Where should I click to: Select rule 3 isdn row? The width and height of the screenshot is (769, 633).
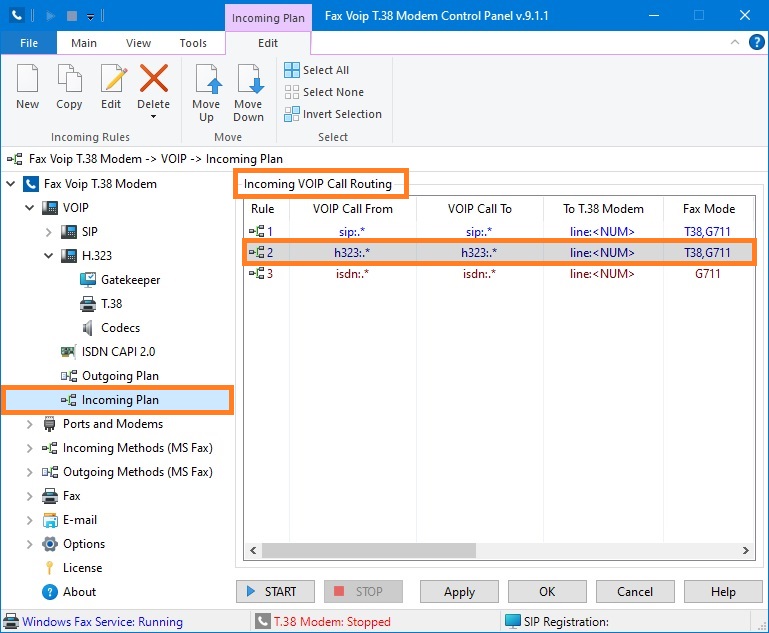(x=499, y=274)
